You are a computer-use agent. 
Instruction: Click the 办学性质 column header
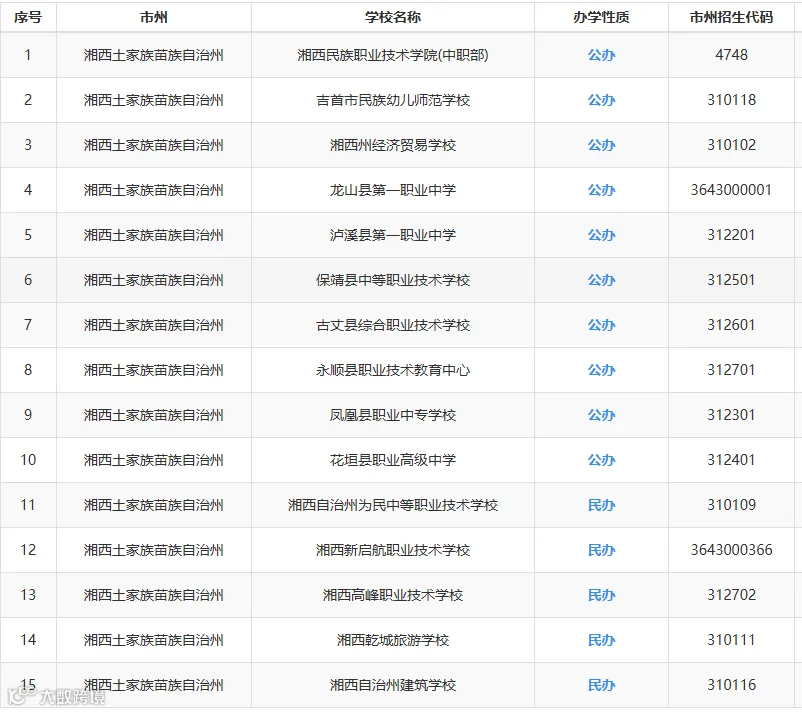click(x=602, y=17)
